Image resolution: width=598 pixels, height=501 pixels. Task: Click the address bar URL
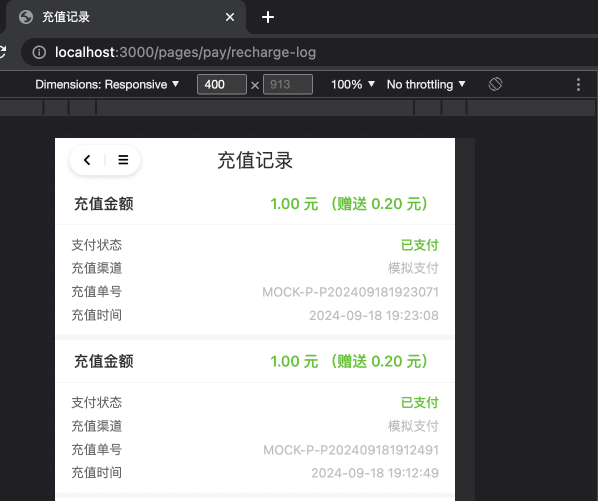click(x=185, y=52)
